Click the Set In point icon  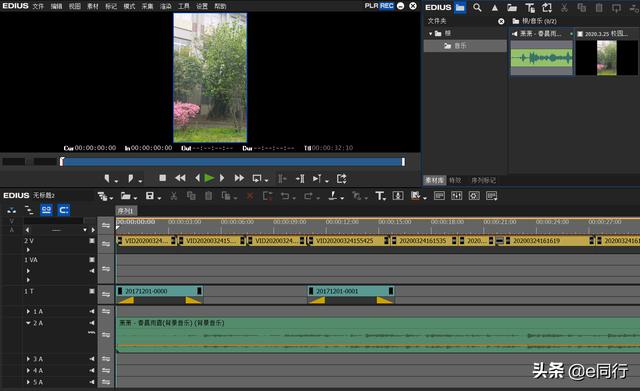click(107, 178)
